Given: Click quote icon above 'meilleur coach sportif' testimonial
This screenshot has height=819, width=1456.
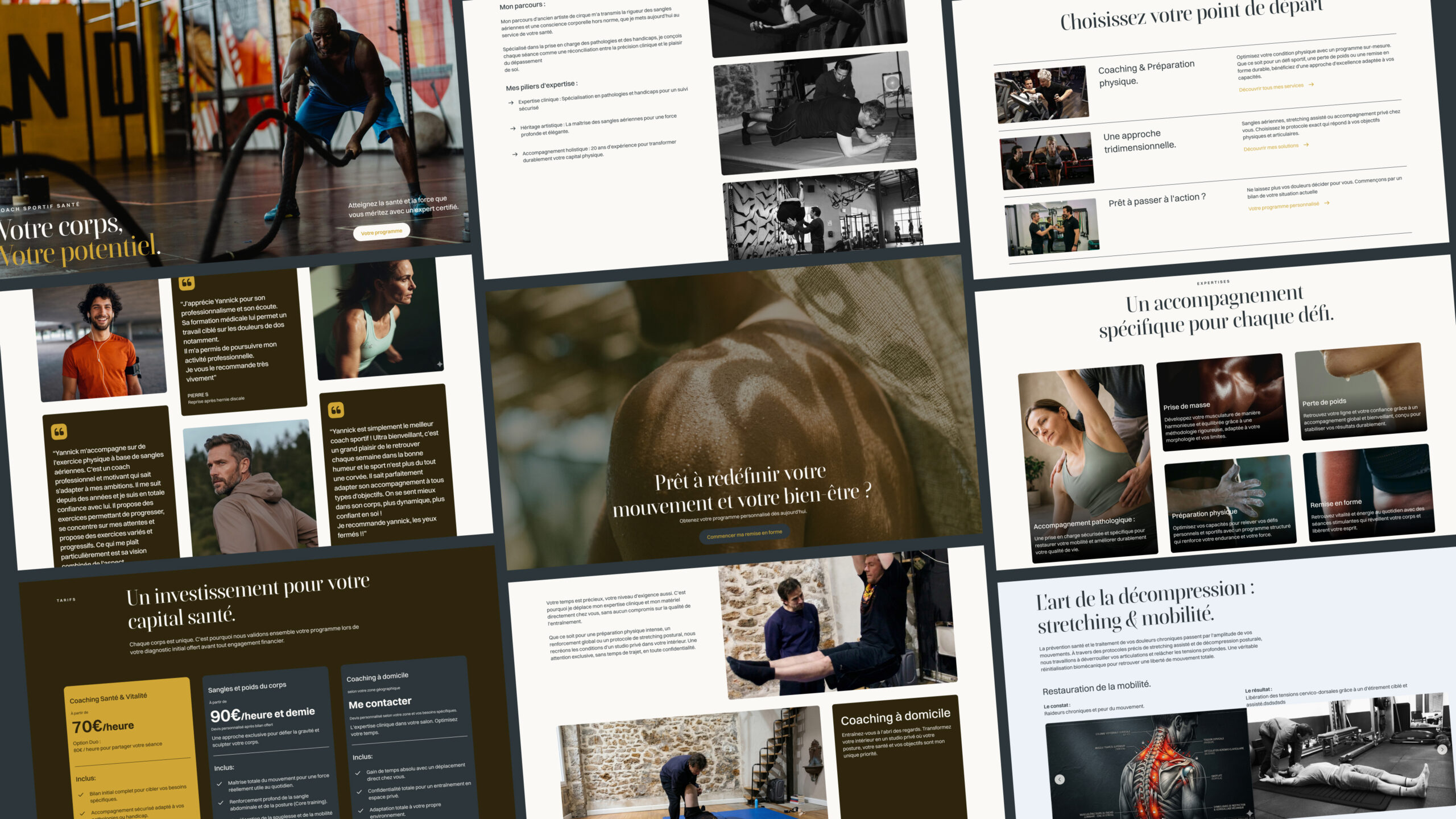Looking at the screenshot, I should point(336,409).
